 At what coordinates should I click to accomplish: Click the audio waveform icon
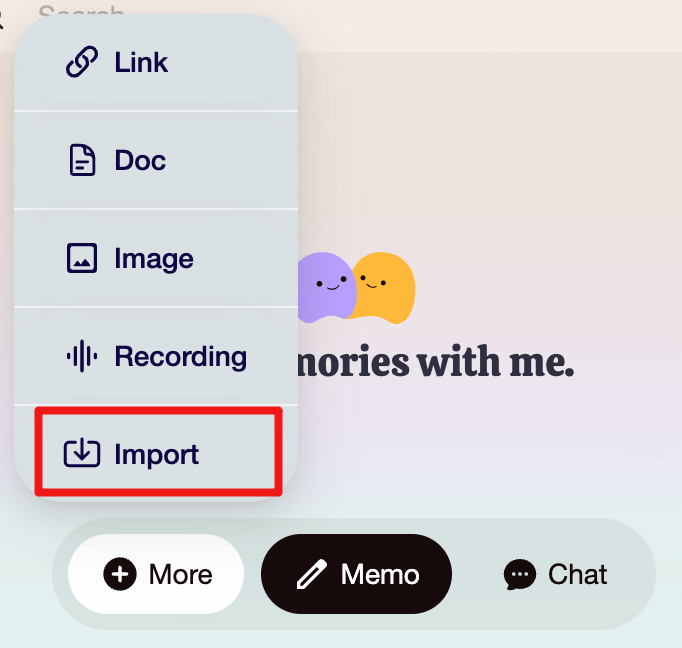(82, 356)
